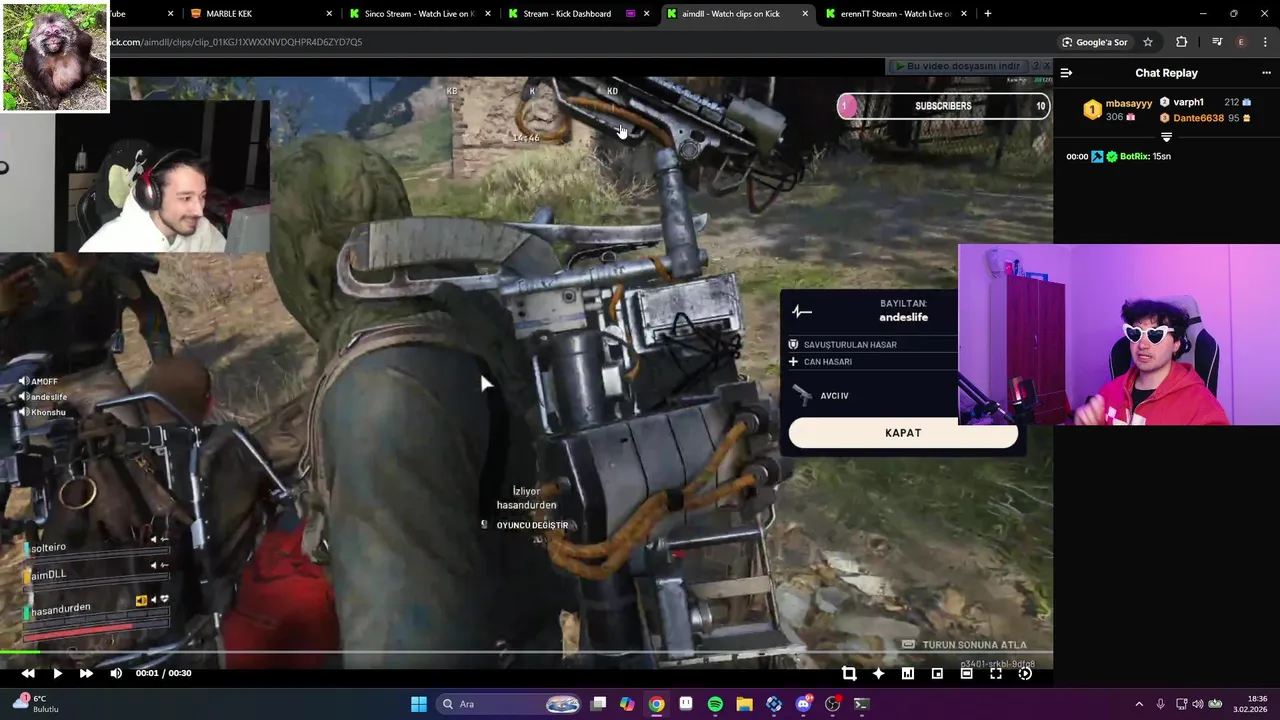Image resolution: width=1280 pixels, height=720 pixels.
Task: Open Task View from the taskbar
Action: tap(598, 704)
